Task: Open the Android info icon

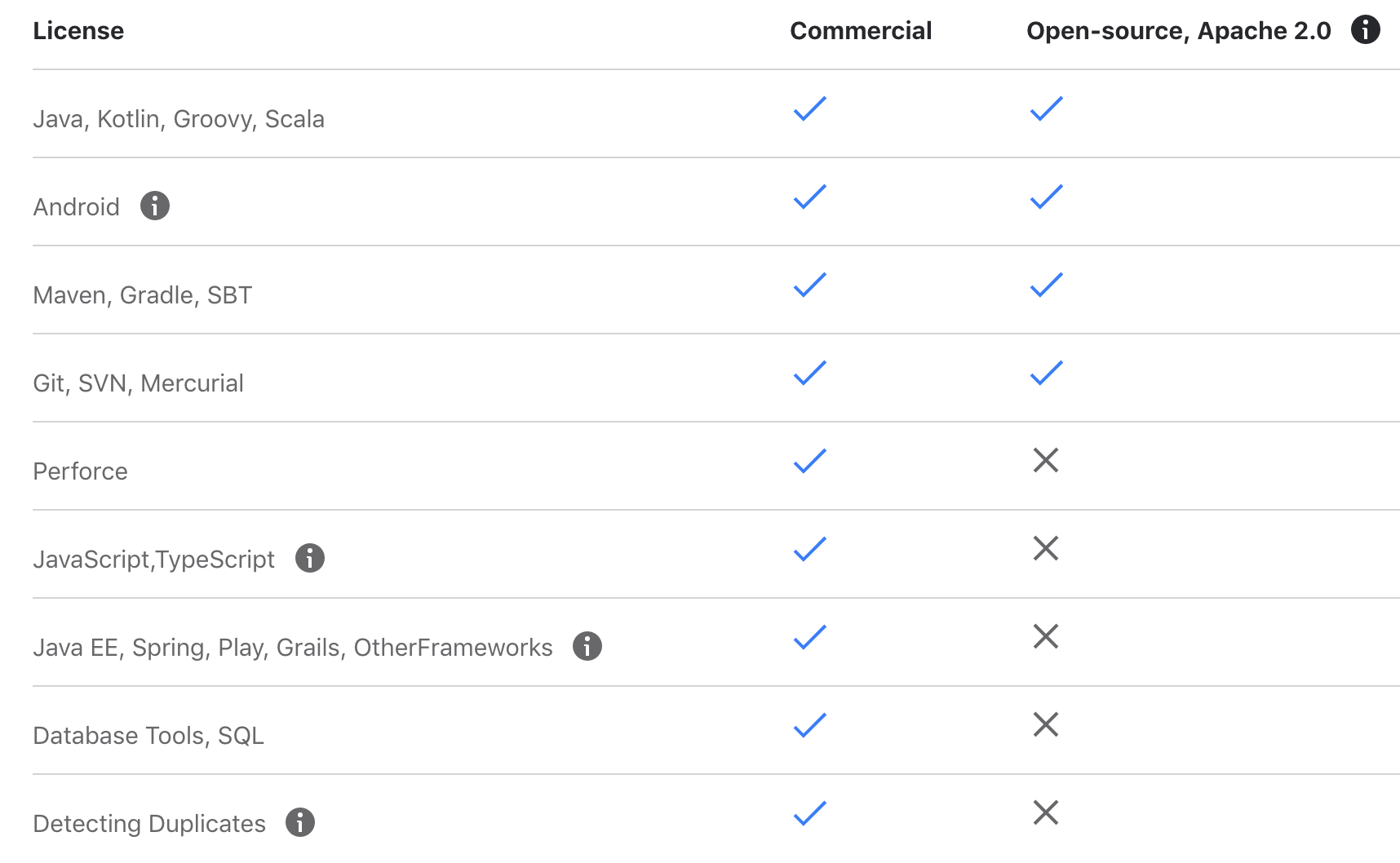Action: [x=155, y=206]
